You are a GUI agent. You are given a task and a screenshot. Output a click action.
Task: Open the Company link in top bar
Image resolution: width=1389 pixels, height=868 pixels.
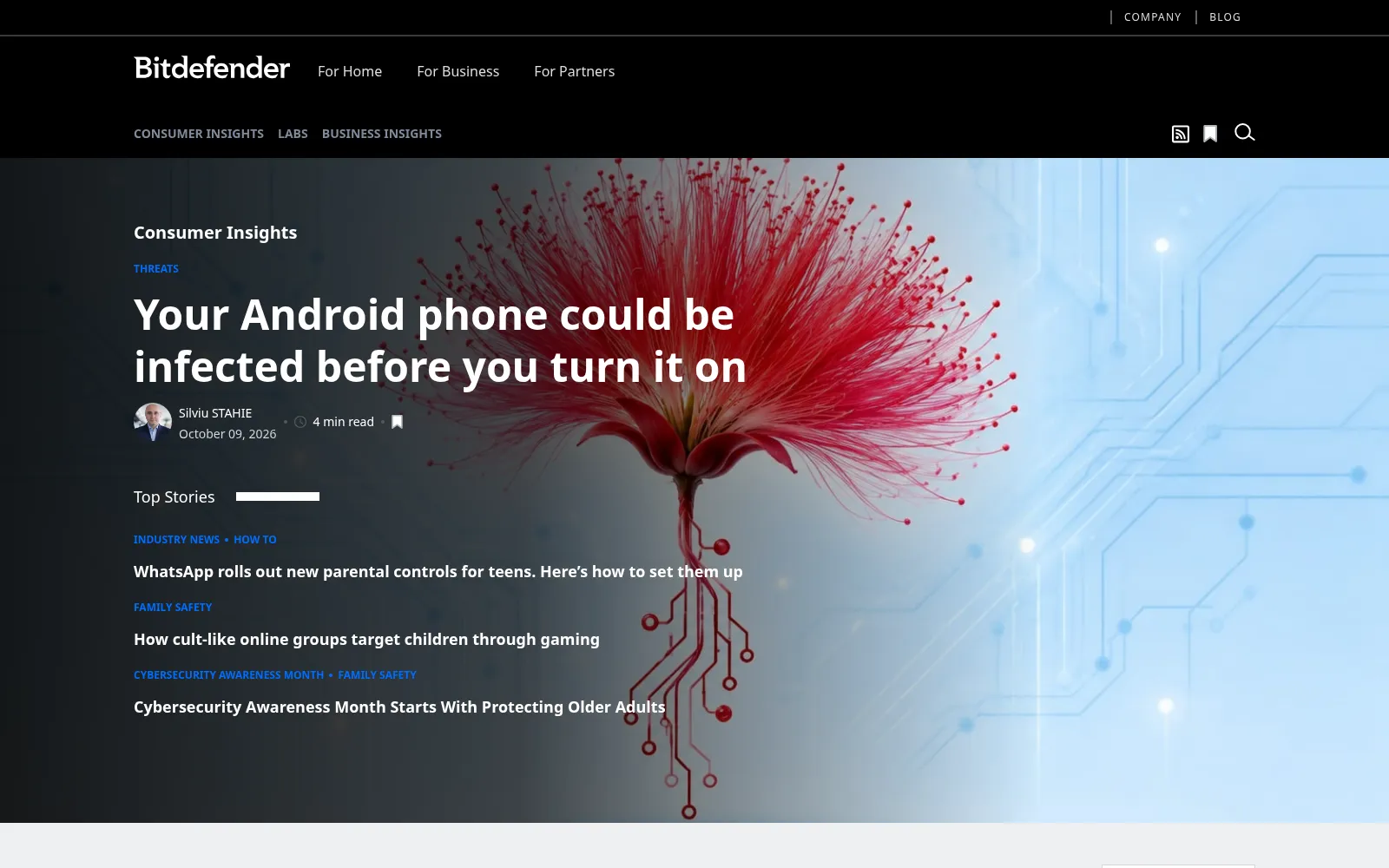(x=1152, y=17)
